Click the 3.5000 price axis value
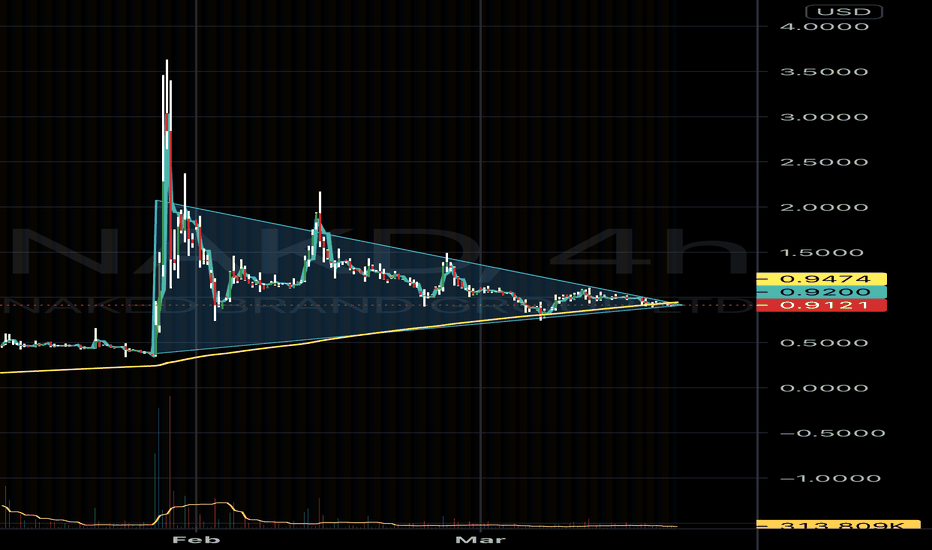 (824, 72)
